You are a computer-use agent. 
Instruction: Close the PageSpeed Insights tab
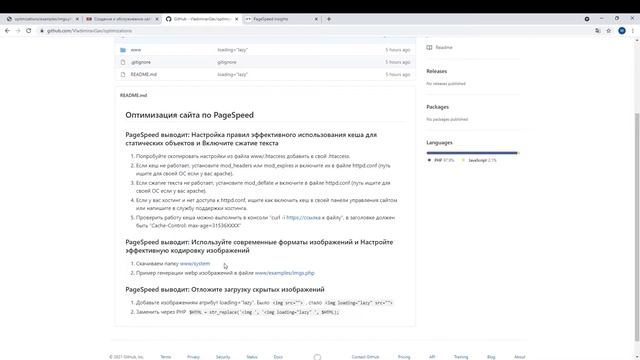coord(316,19)
